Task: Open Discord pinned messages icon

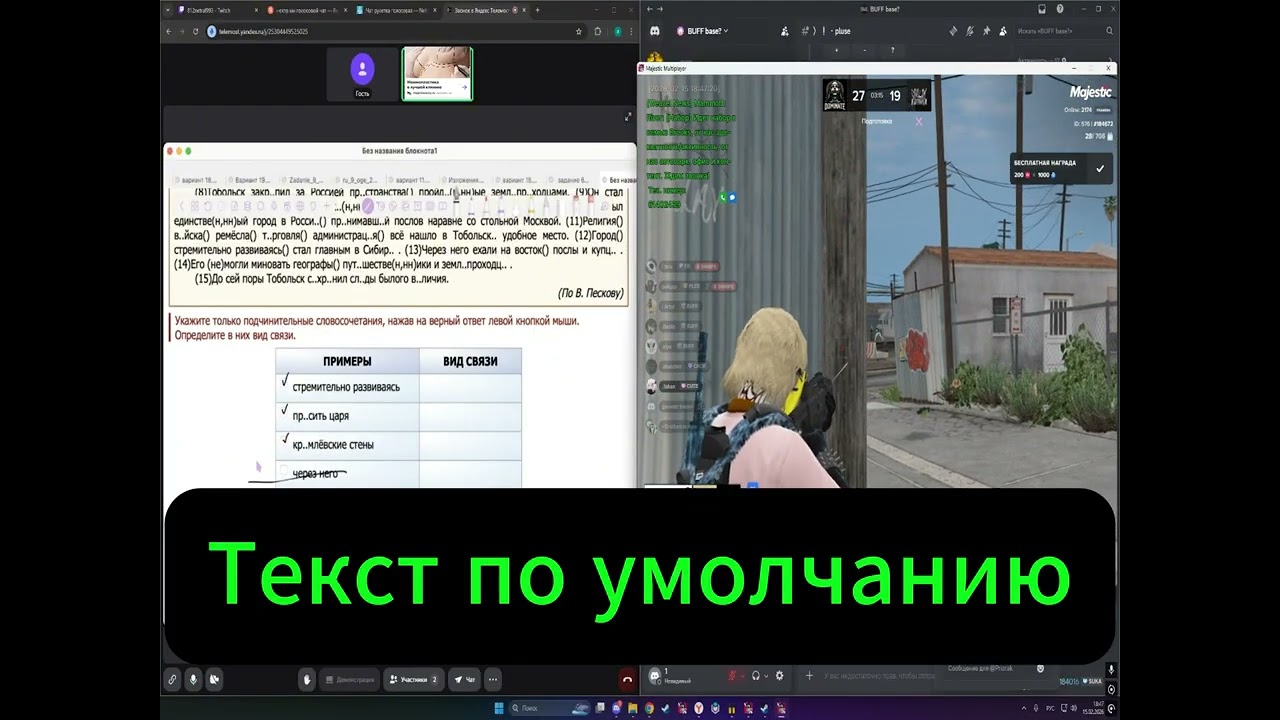Action: [986, 31]
